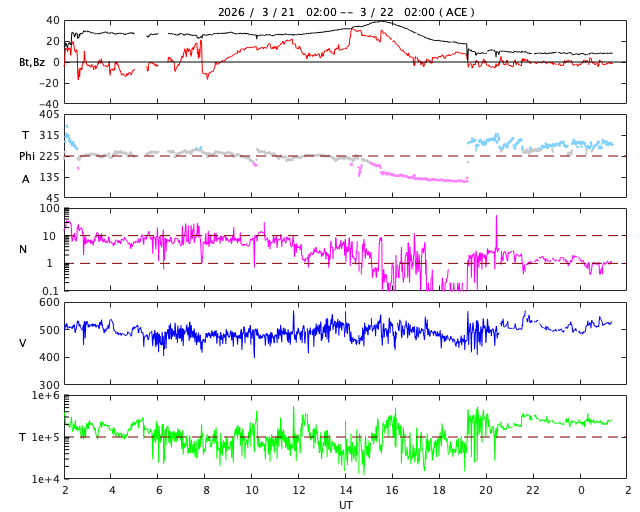Viewport: 640px width, 512px height.
Task: Click the plot title showing the ACE date range
Action: (346, 11)
